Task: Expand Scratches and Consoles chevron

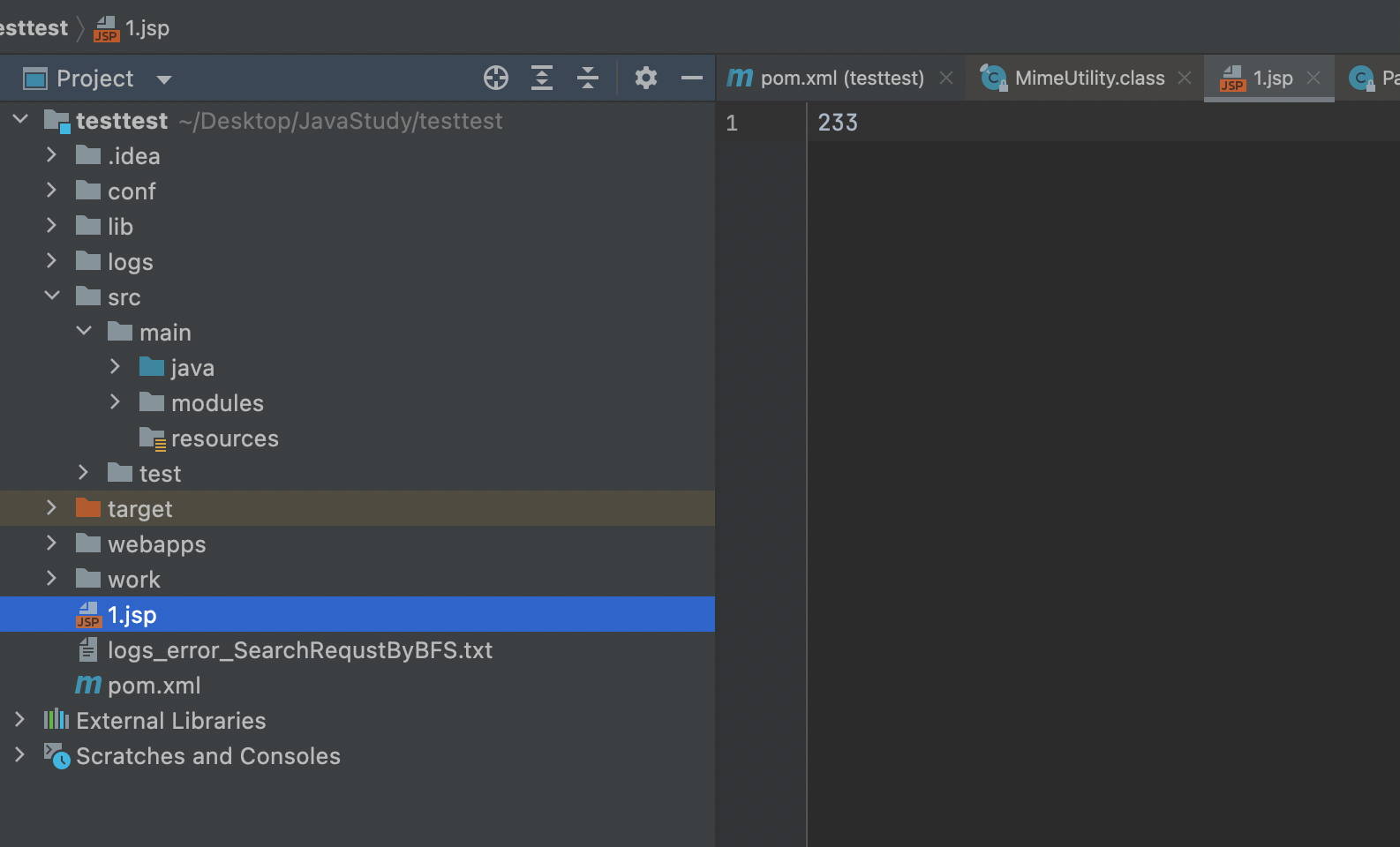Action: (x=19, y=754)
